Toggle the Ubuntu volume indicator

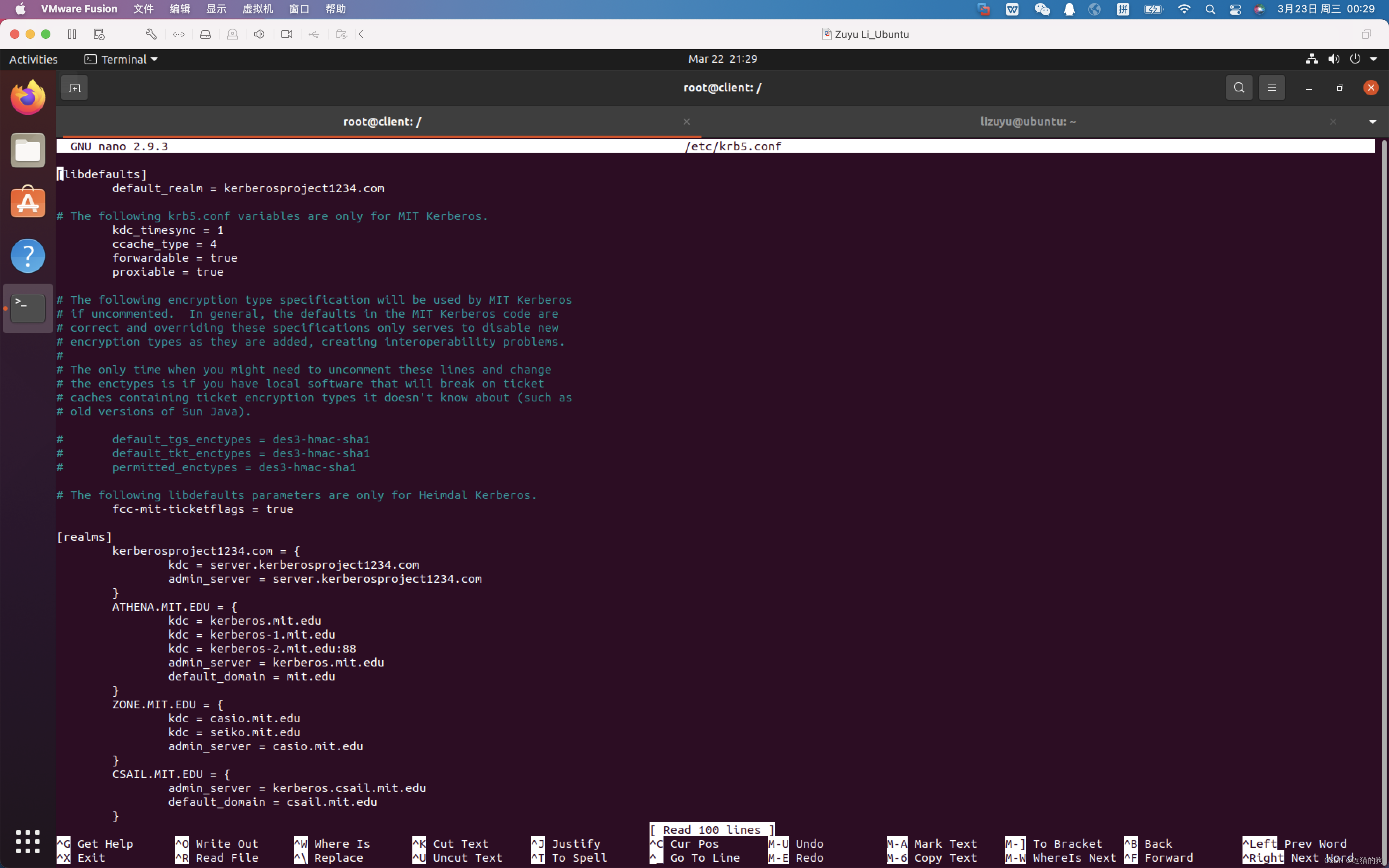pyautogui.click(x=1333, y=59)
